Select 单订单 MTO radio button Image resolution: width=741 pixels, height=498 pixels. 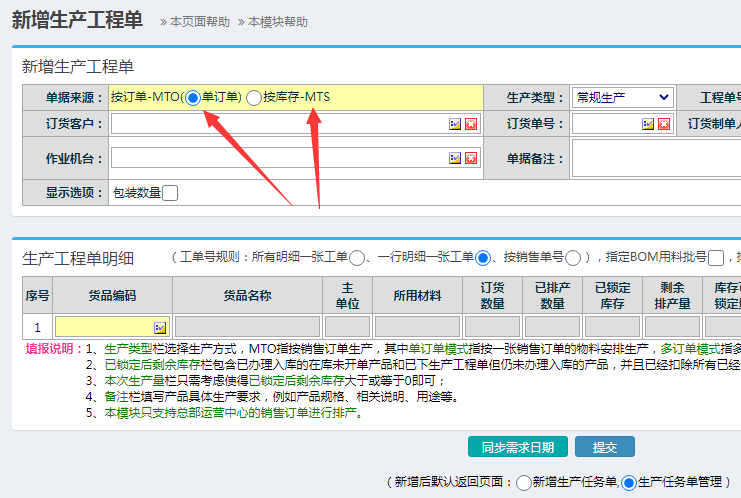[193, 97]
